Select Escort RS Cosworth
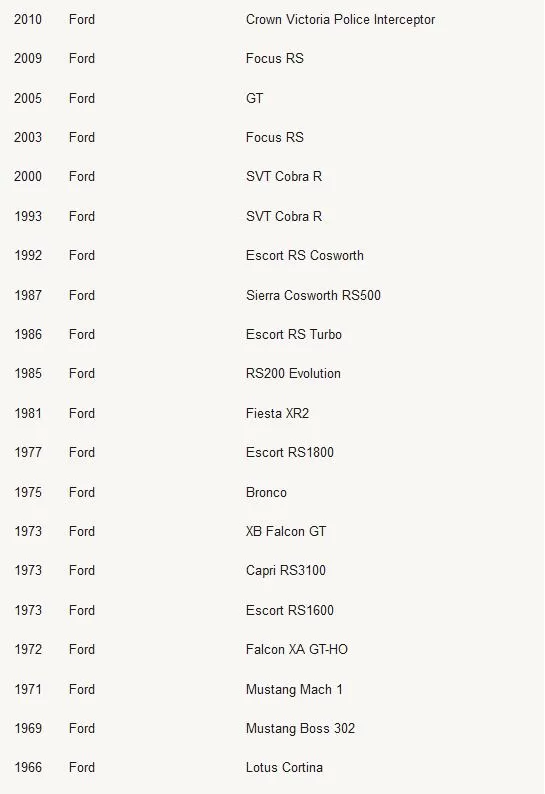 coord(304,255)
